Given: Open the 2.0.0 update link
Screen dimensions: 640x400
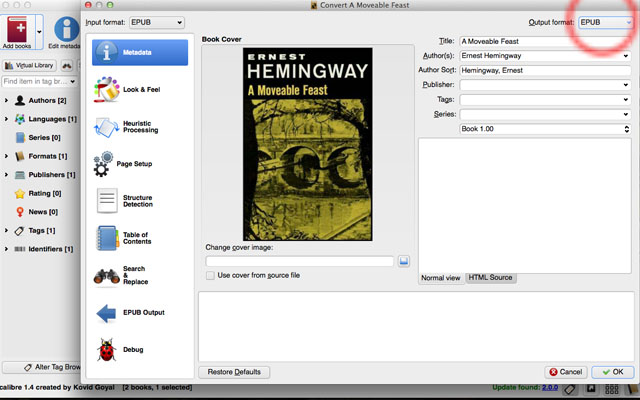Looking at the screenshot, I should [x=550, y=387].
